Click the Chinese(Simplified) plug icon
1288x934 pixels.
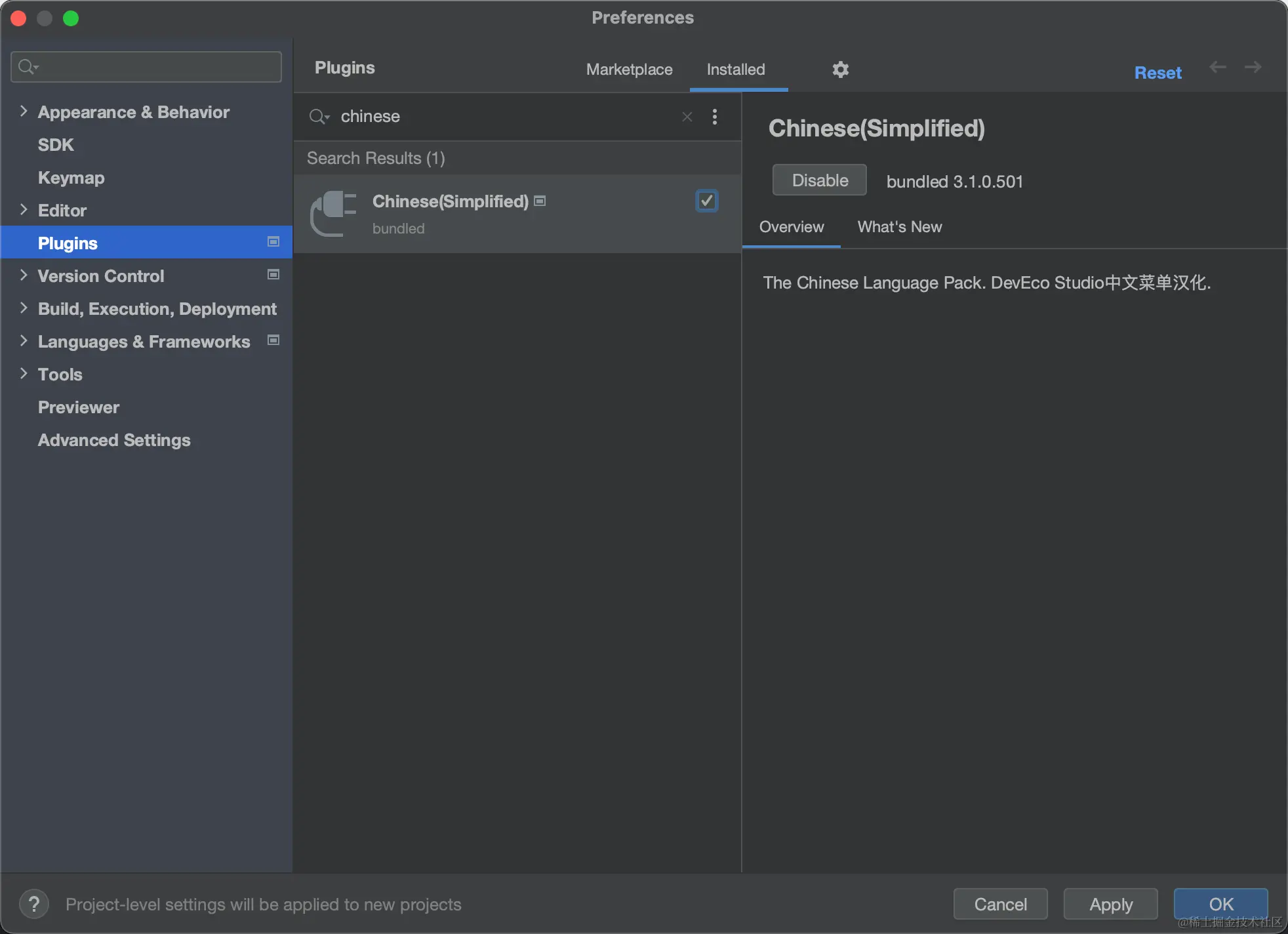point(333,213)
